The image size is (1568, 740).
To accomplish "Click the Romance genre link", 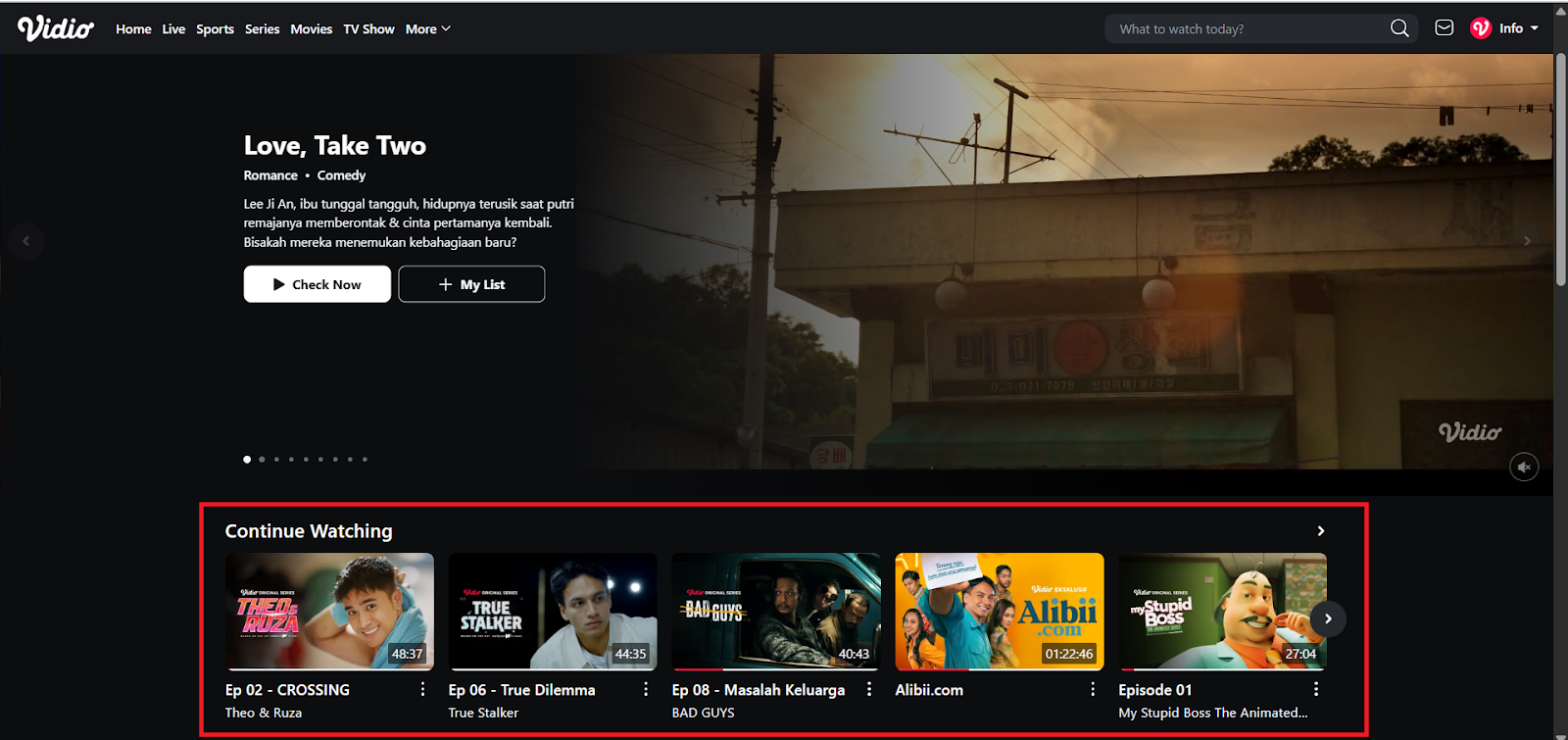I will click(270, 175).
